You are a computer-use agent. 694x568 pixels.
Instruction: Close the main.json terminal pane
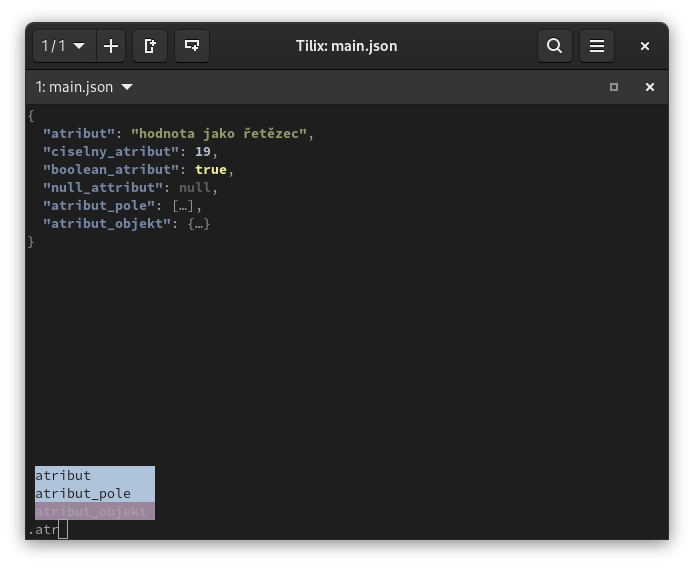(649, 87)
